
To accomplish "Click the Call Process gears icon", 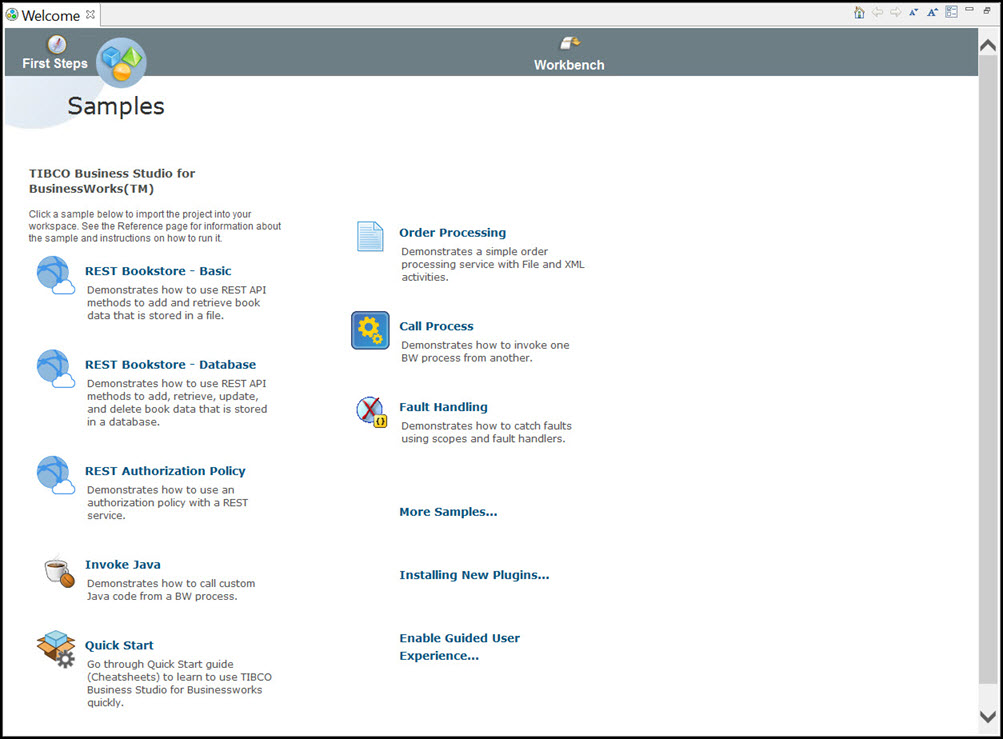I will [370, 330].
